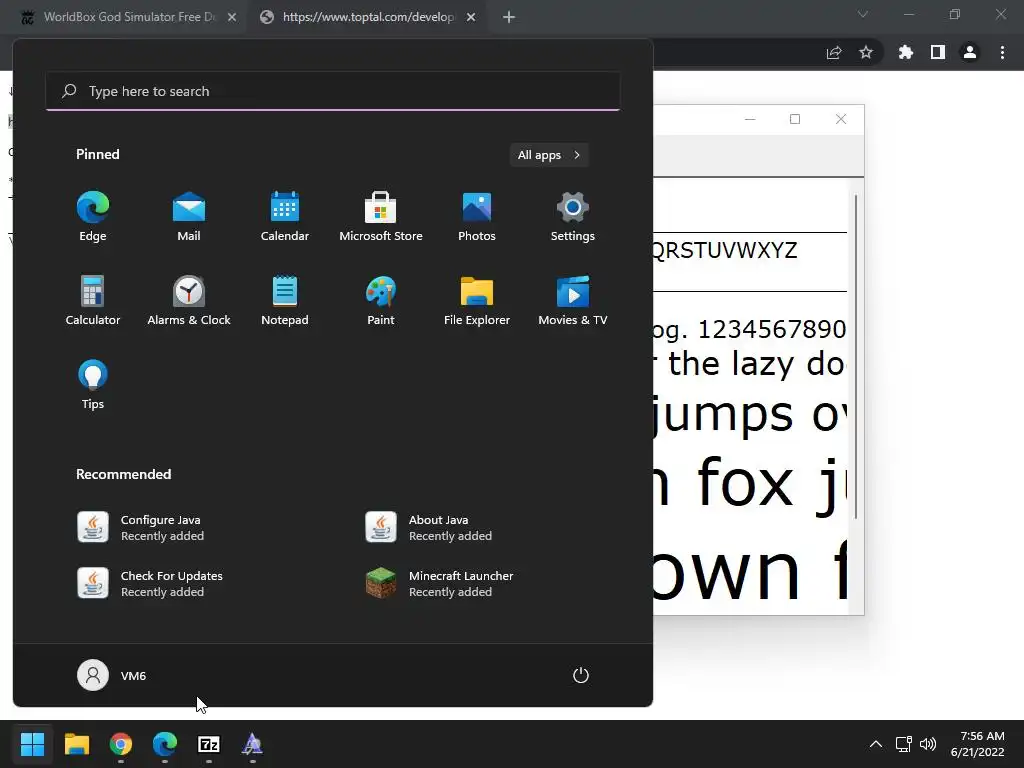Screen dimensions: 1024x768
Task: Minimize the font viewer window
Action: pyautogui.click(x=750, y=119)
